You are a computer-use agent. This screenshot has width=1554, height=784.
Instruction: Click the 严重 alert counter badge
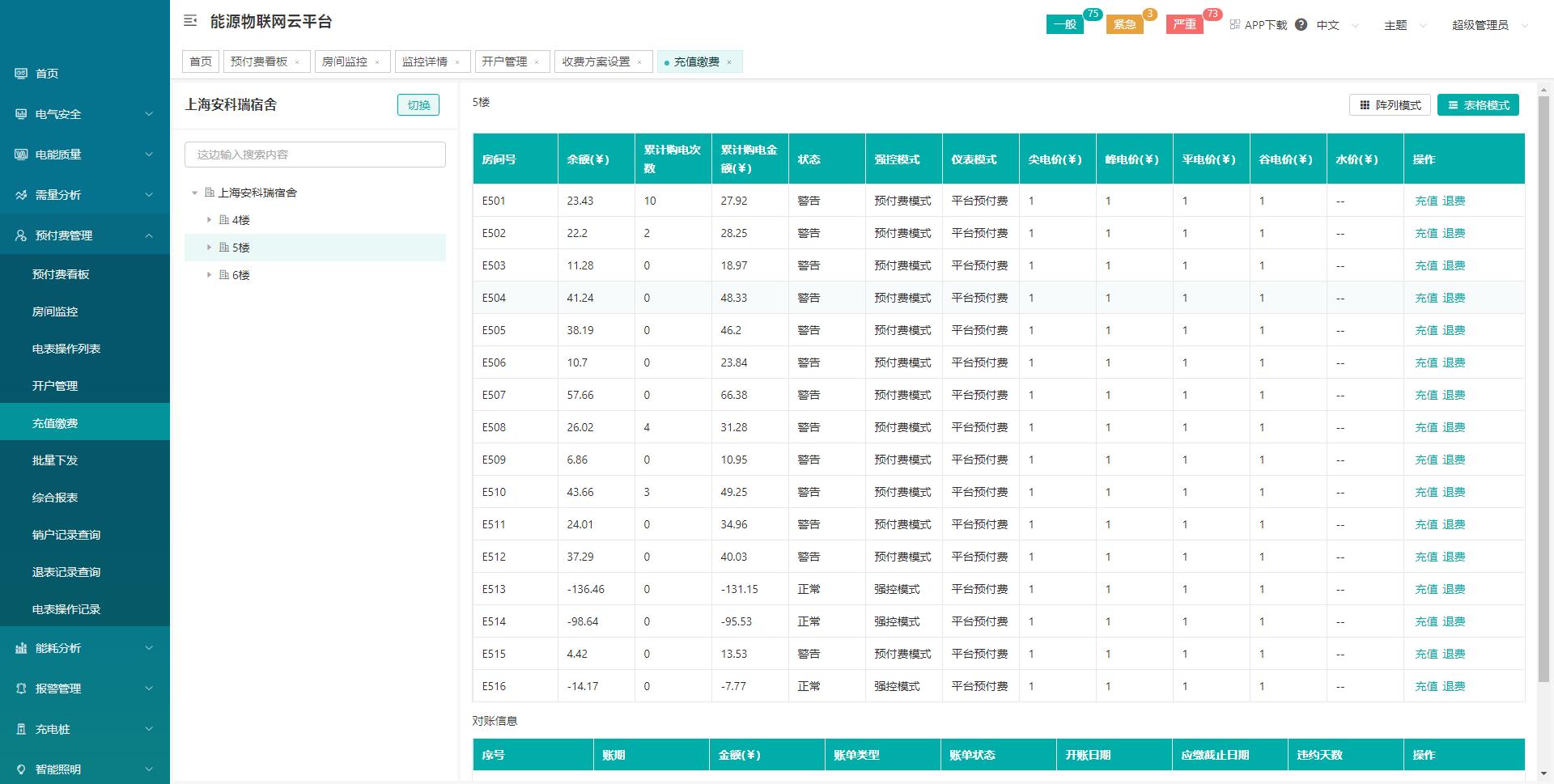[1184, 23]
